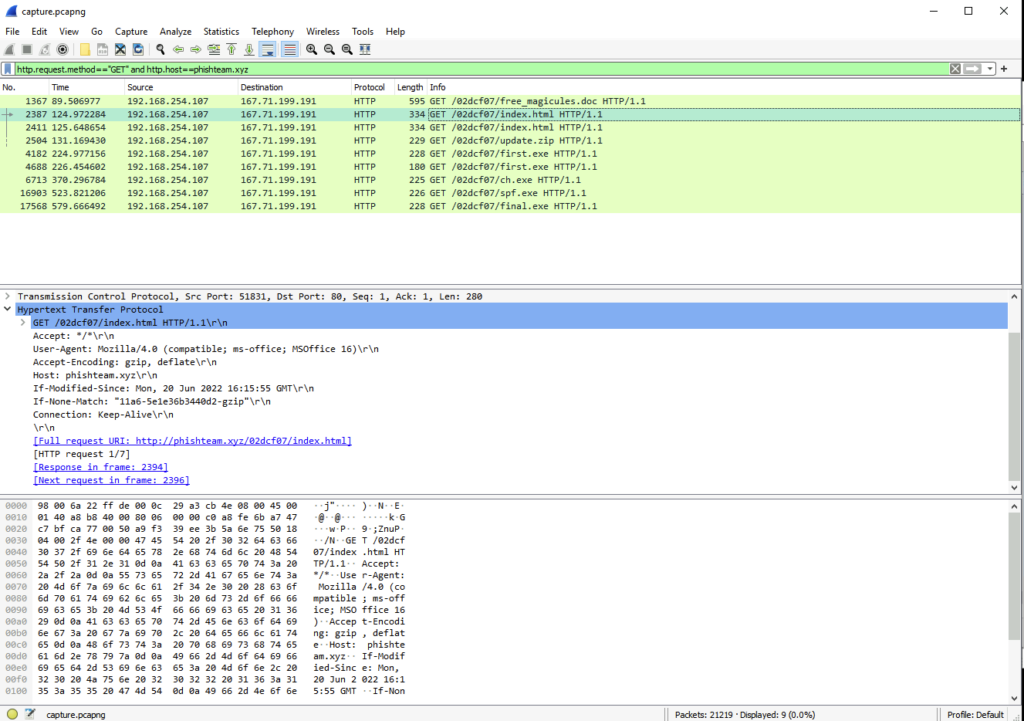Expand the GET /02dcf07/index.html detail row
This screenshot has height=721, width=1024.
pos(23,323)
